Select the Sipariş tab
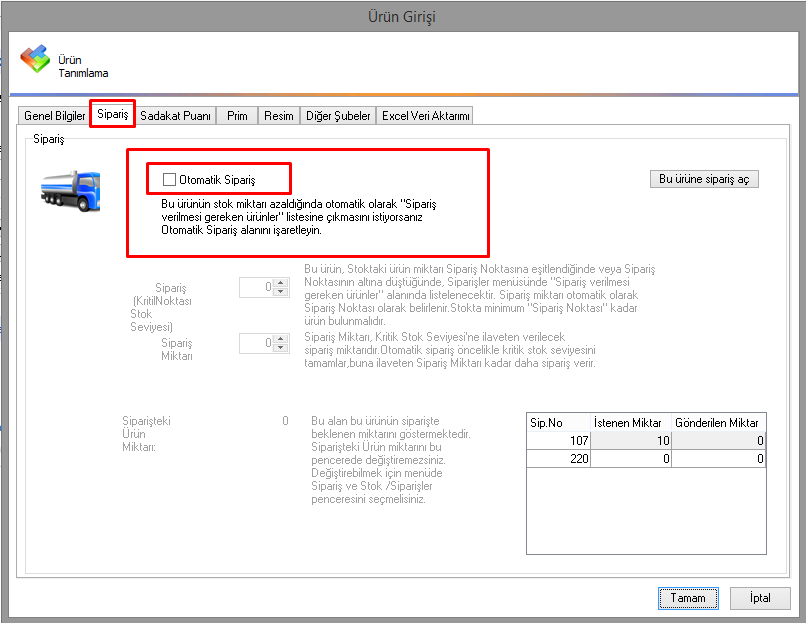Image resolution: width=806 pixels, height=623 pixels. click(x=112, y=115)
